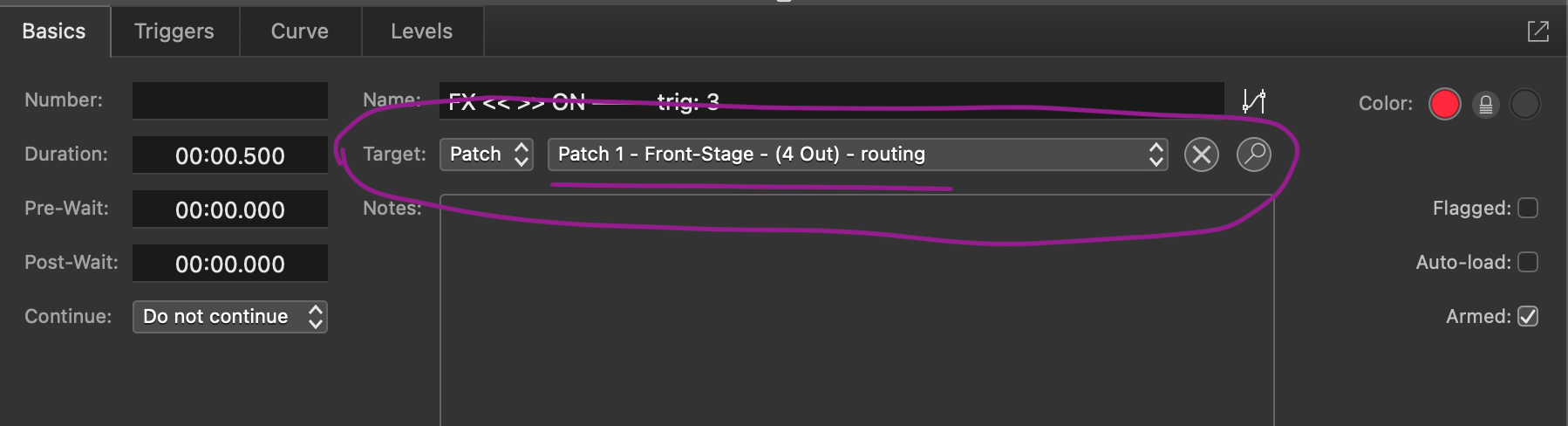The image size is (1568, 426).
Task: Pop out the inspector with top-right icon
Action: click(1538, 31)
